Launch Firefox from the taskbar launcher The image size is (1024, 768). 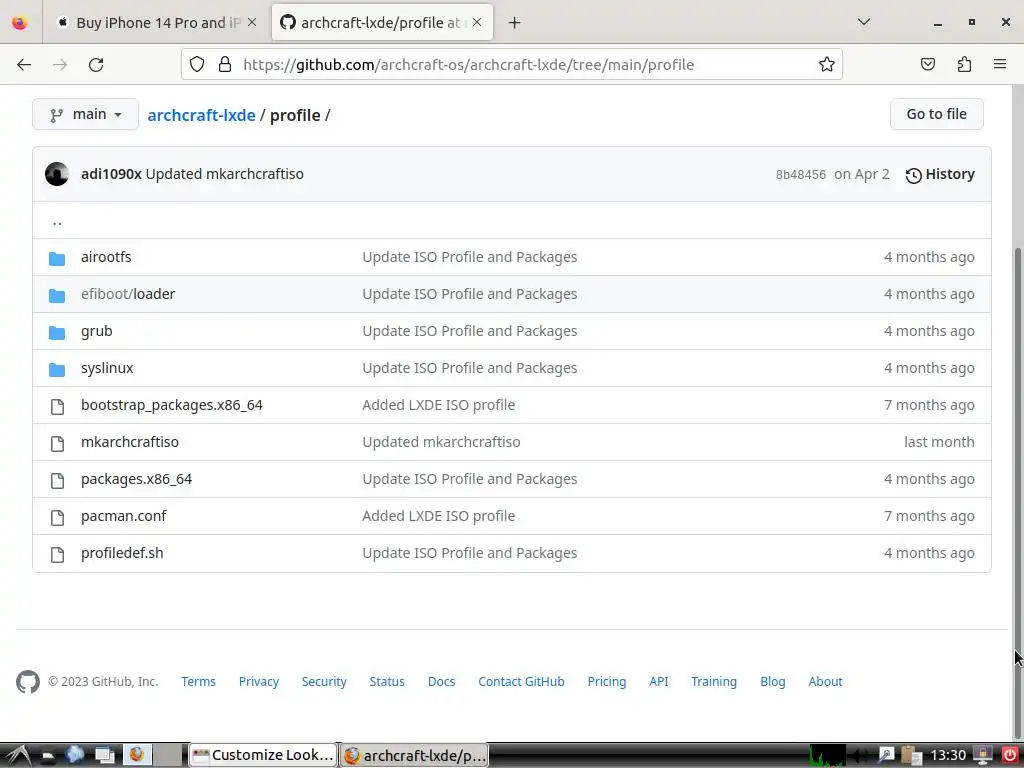coord(136,755)
